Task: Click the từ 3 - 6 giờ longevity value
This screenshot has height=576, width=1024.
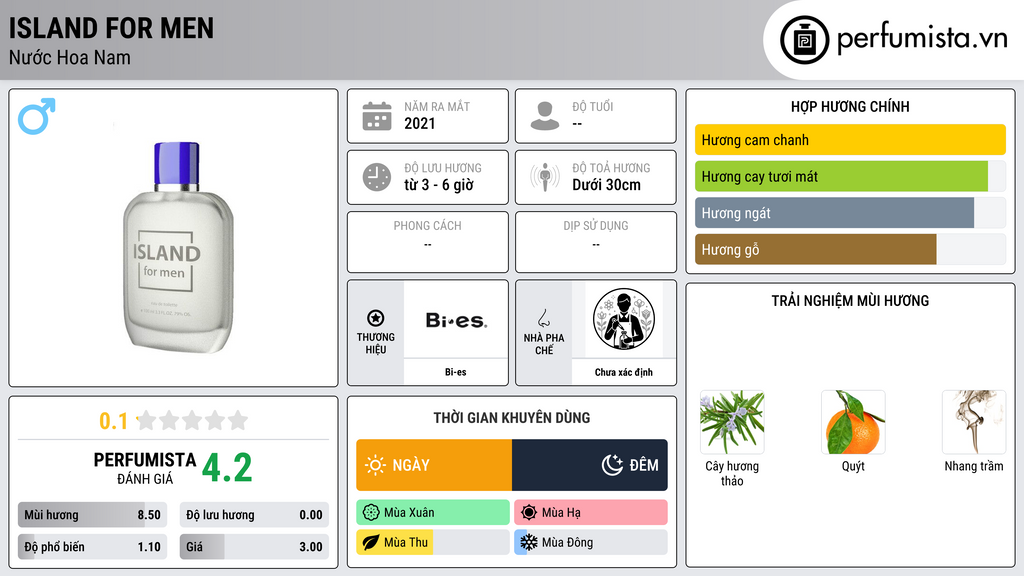Action: coord(439,185)
